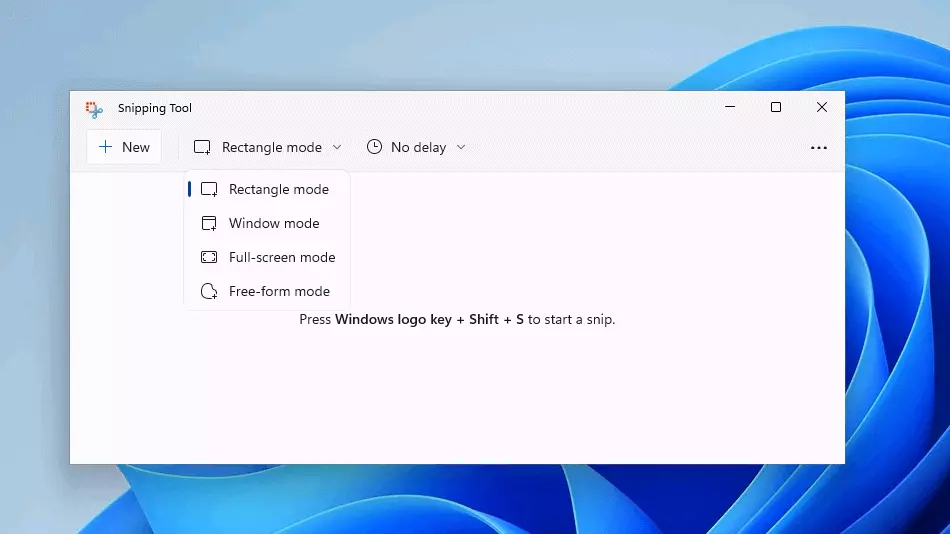Switch to Full-screen mode option

pos(282,258)
